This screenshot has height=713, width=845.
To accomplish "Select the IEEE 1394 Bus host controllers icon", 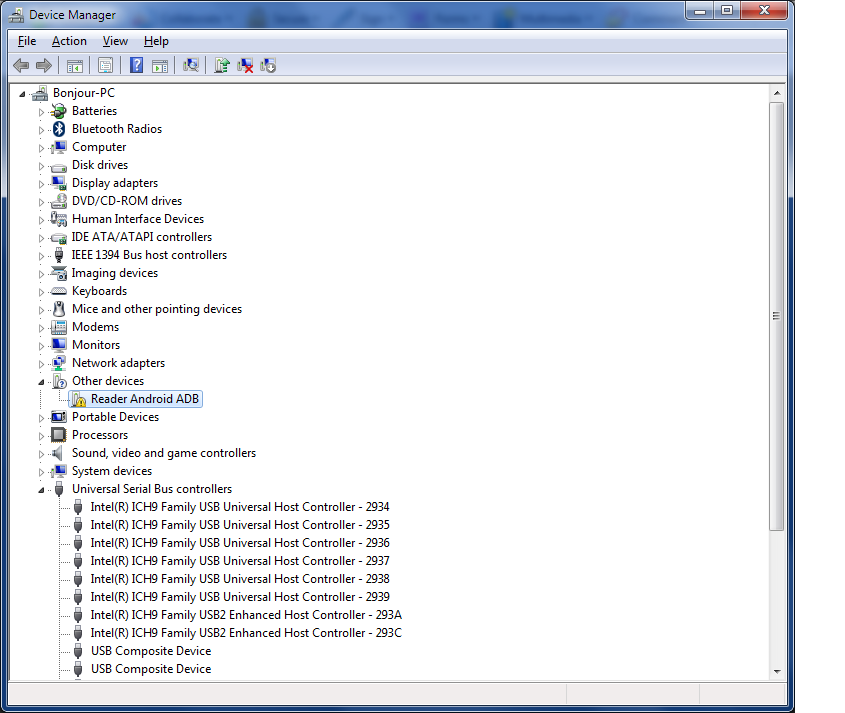I will (x=59, y=255).
